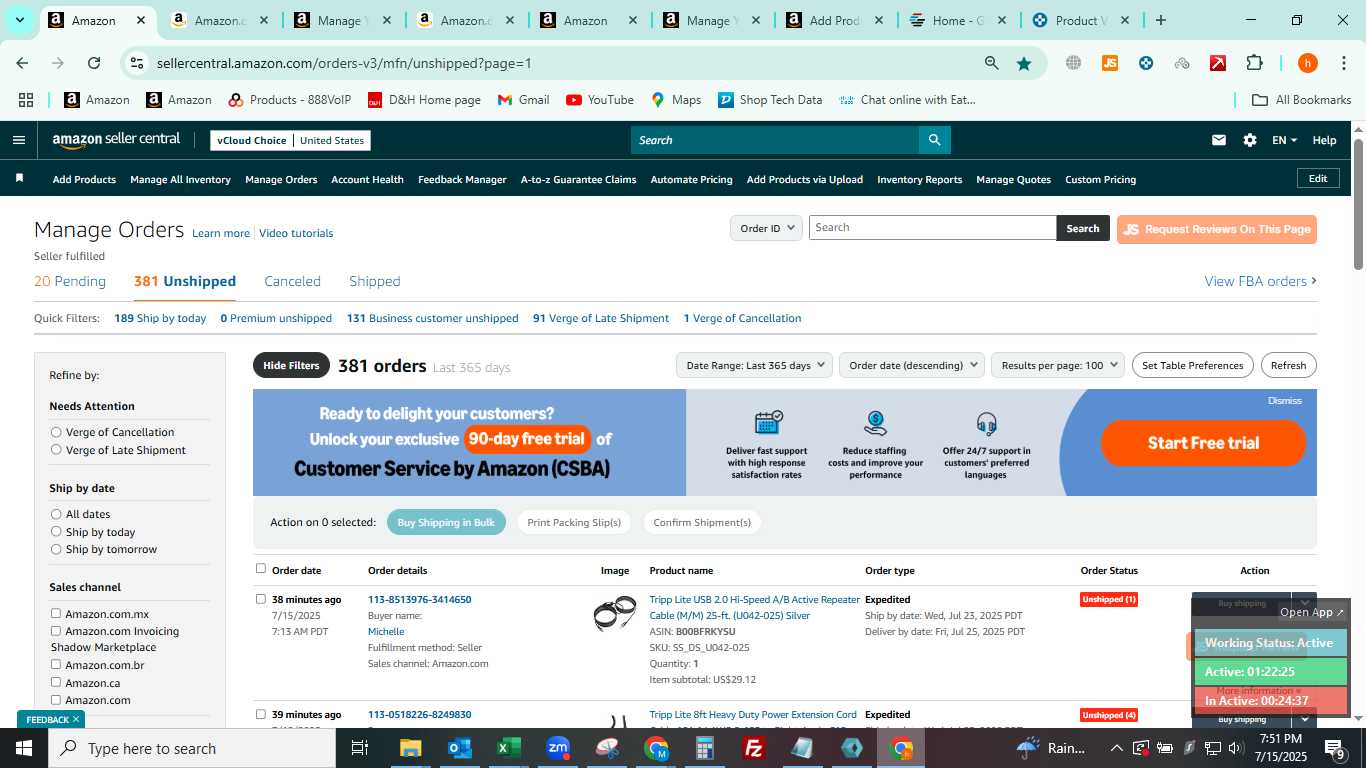Click the bookmark flag icon in the favorites bar
The width and height of the screenshot is (1366, 768).
click(x=19, y=178)
